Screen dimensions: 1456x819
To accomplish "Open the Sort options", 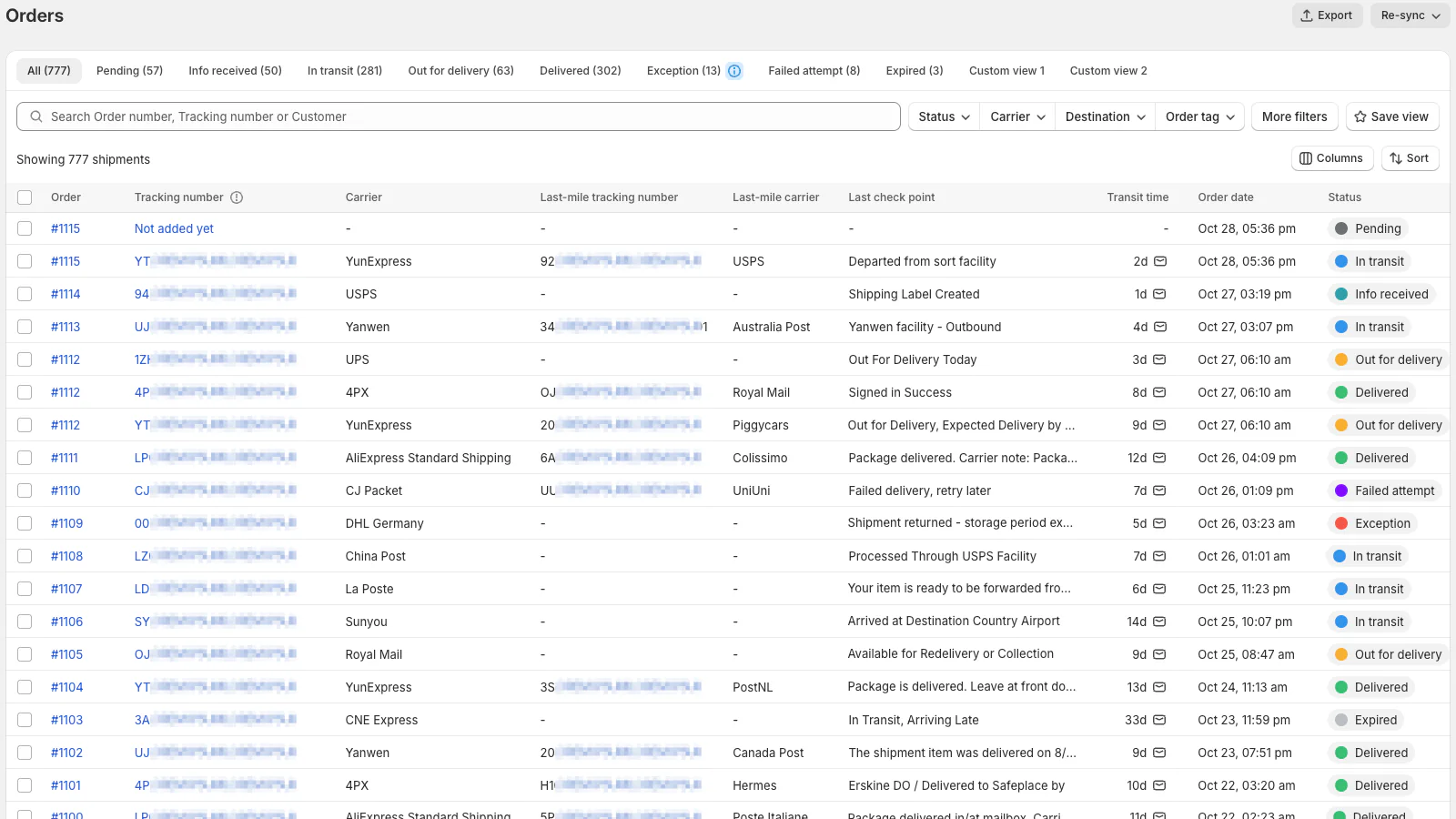I will pyautogui.click(x=1410, y=158).
